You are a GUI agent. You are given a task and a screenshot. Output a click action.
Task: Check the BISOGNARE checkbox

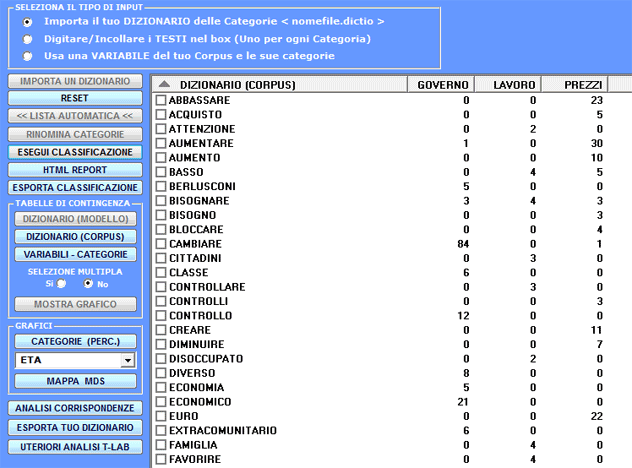[x=161, y=201]
